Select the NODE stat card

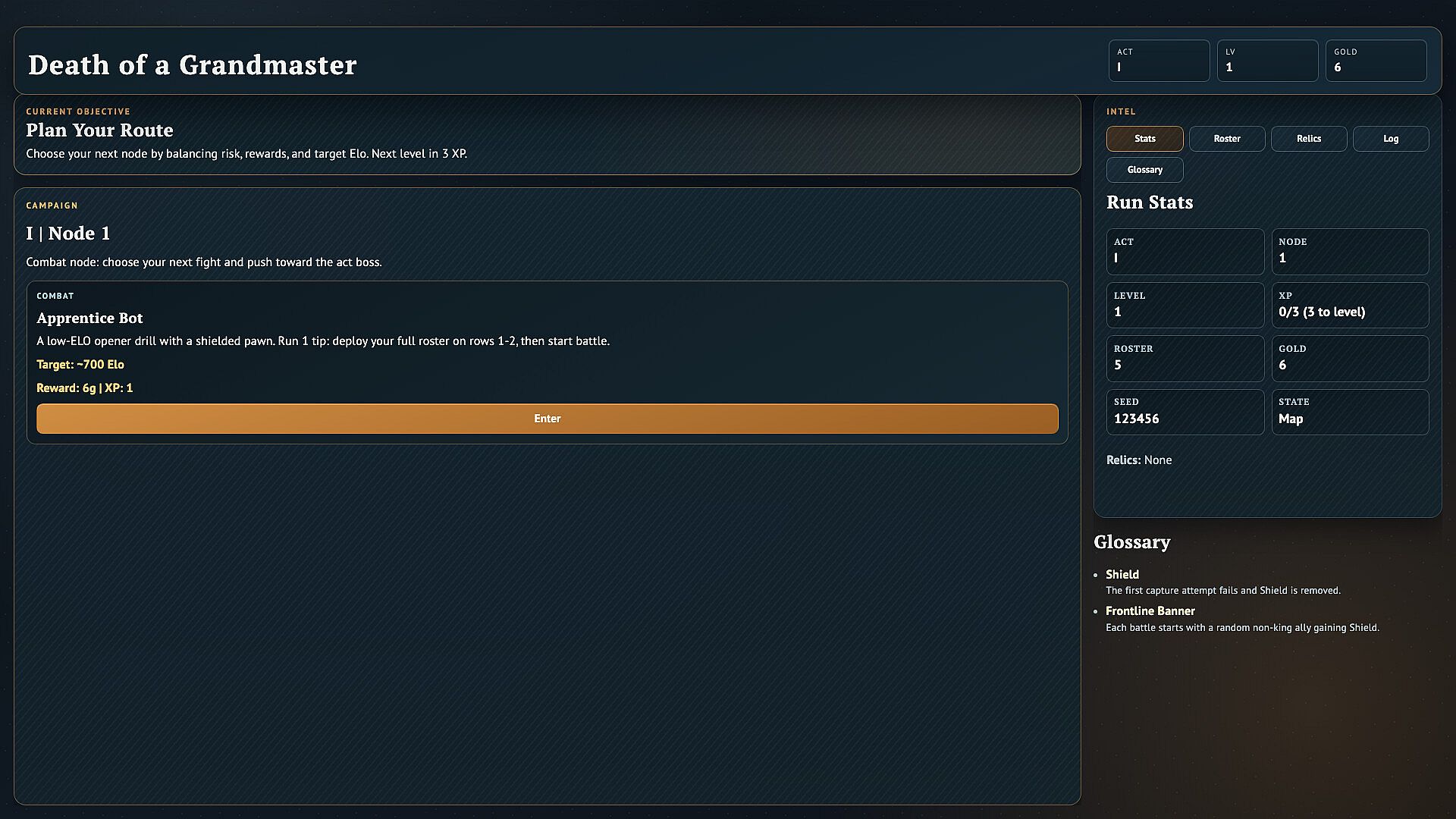1350,252
